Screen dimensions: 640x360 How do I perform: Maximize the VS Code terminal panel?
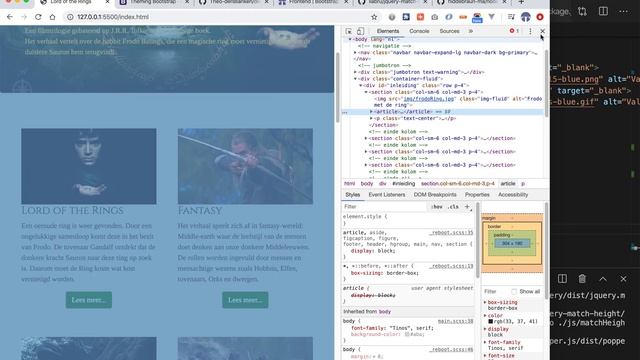click(x=603, y=279)
